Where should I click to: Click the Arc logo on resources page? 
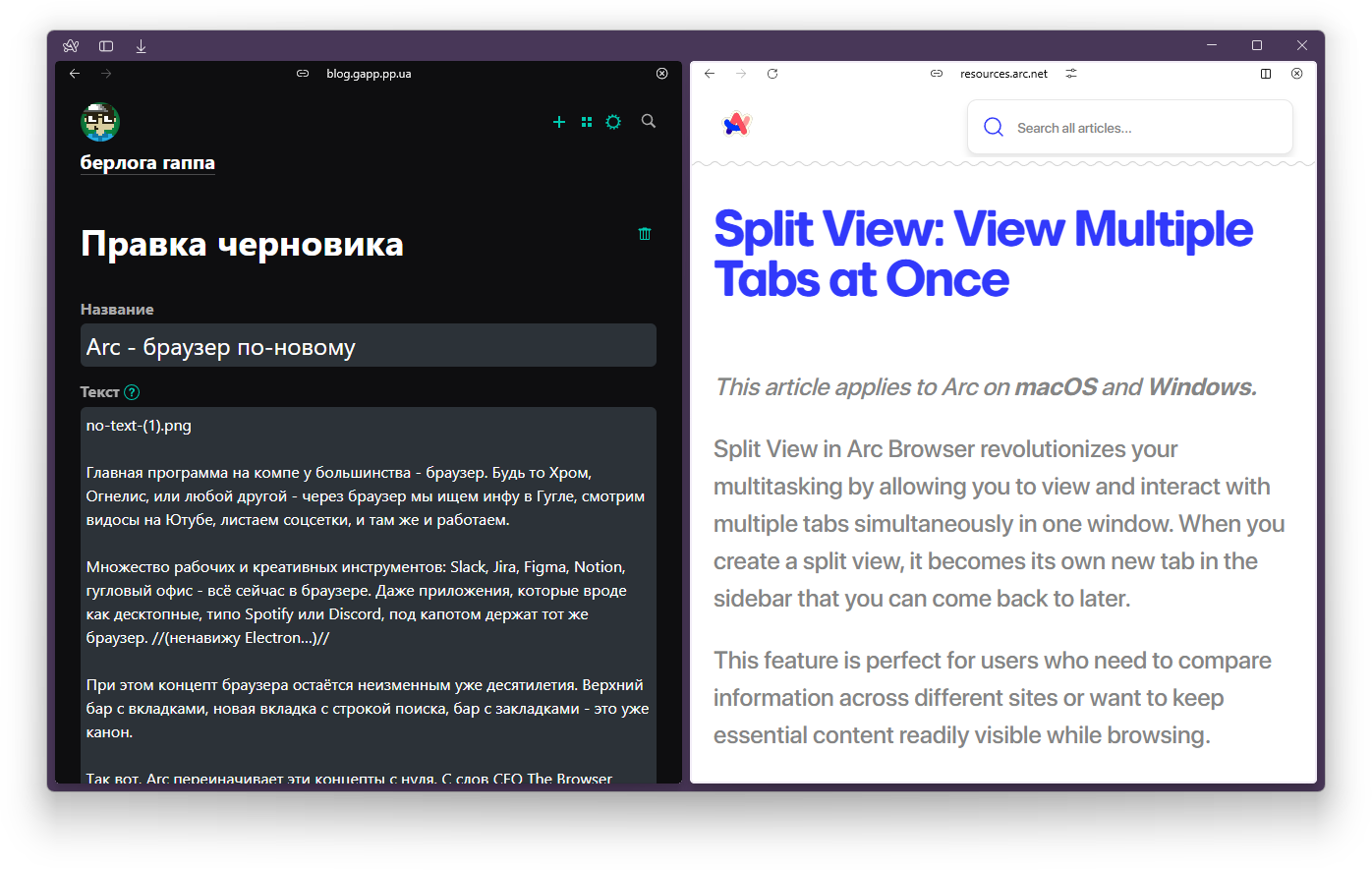point(737,124)
